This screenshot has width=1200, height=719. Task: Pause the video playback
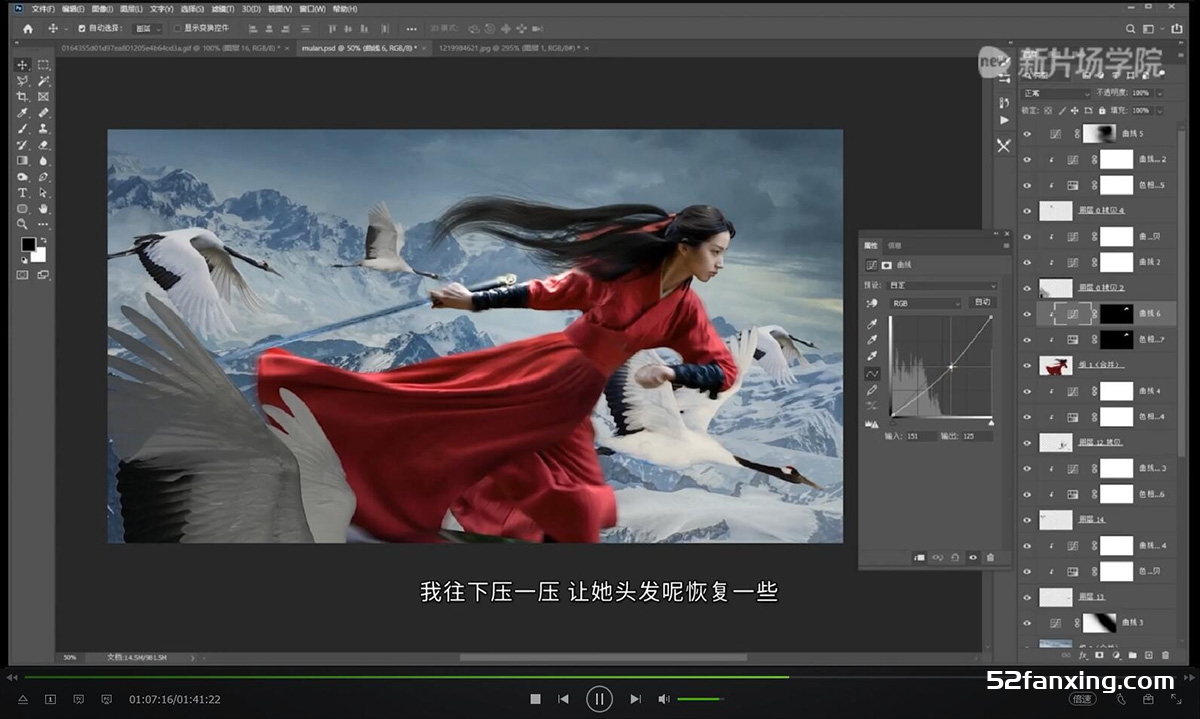pos(599,699)
